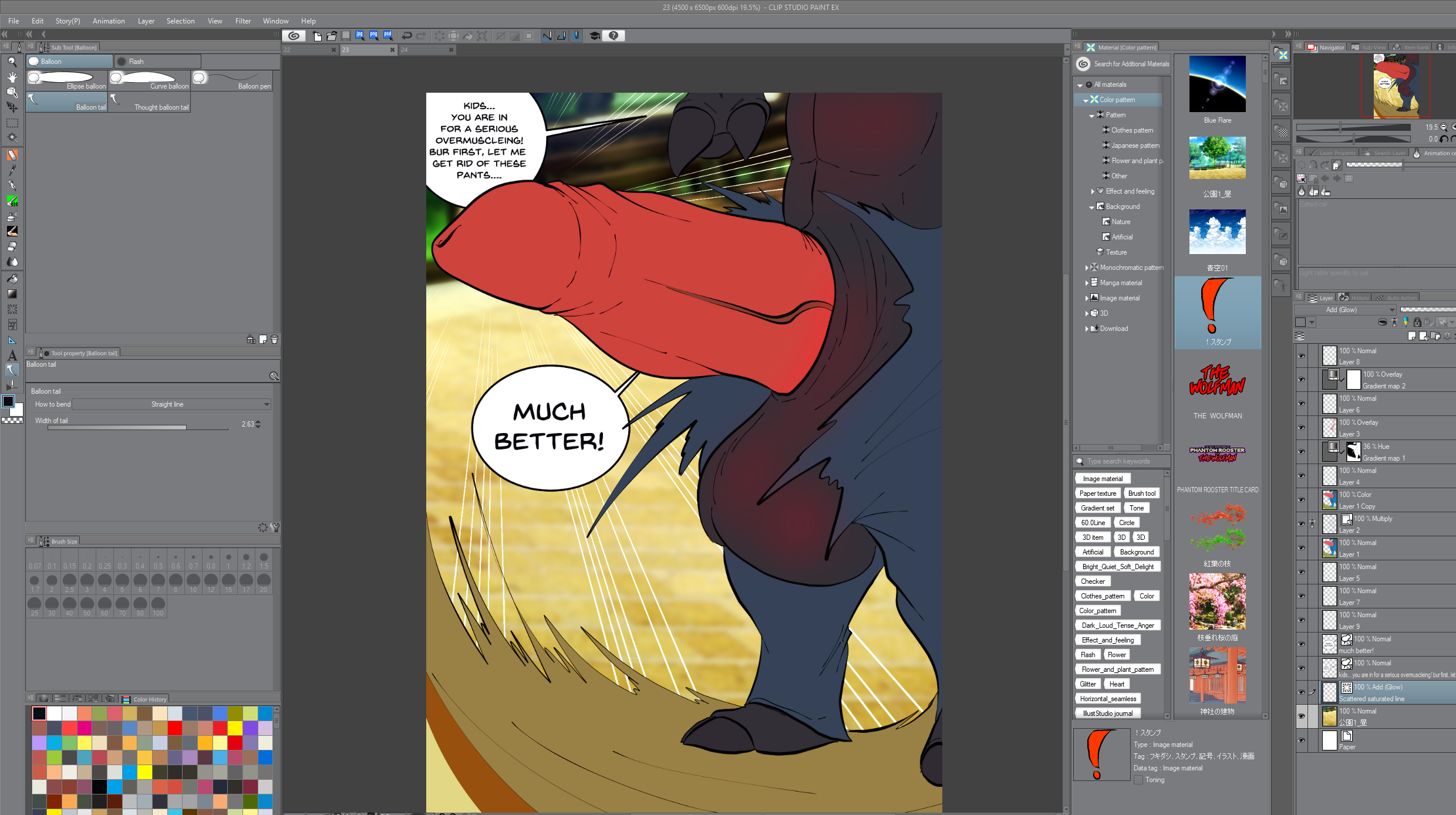Open the Filter menu
Image resolution: width=1456 pixels, height=815 pixels.
tap(242, 21)
